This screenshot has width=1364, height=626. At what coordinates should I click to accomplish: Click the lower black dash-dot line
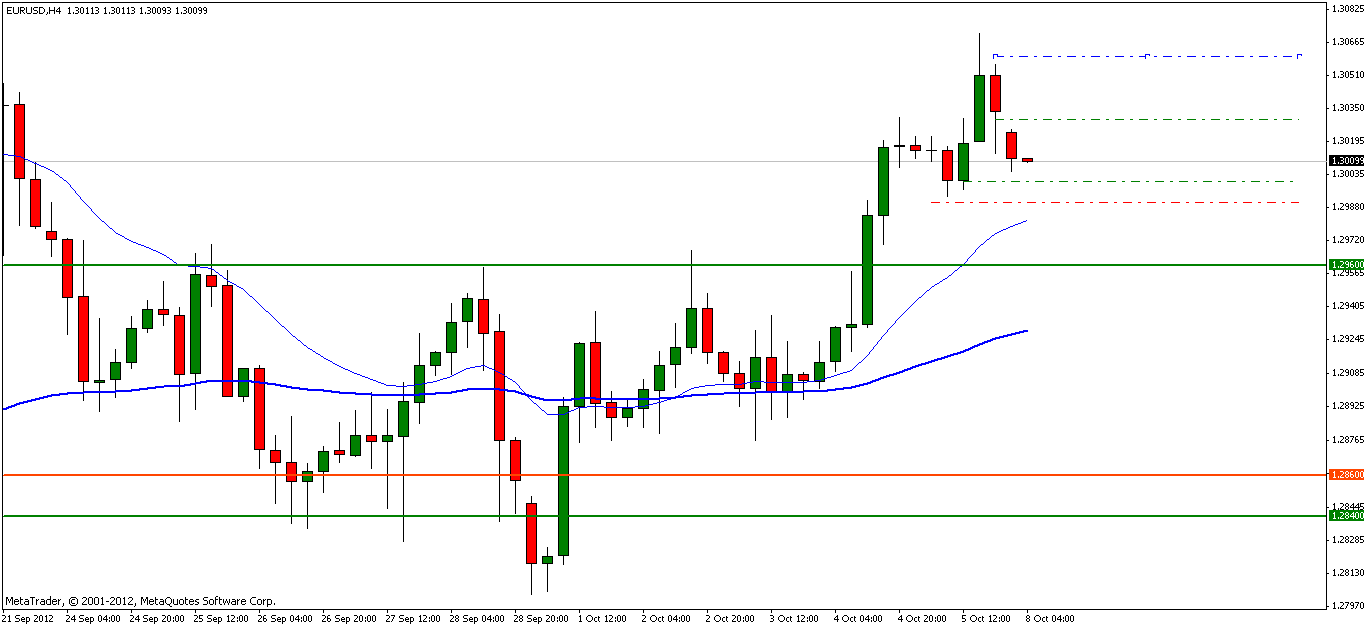tap(1132, 181)
